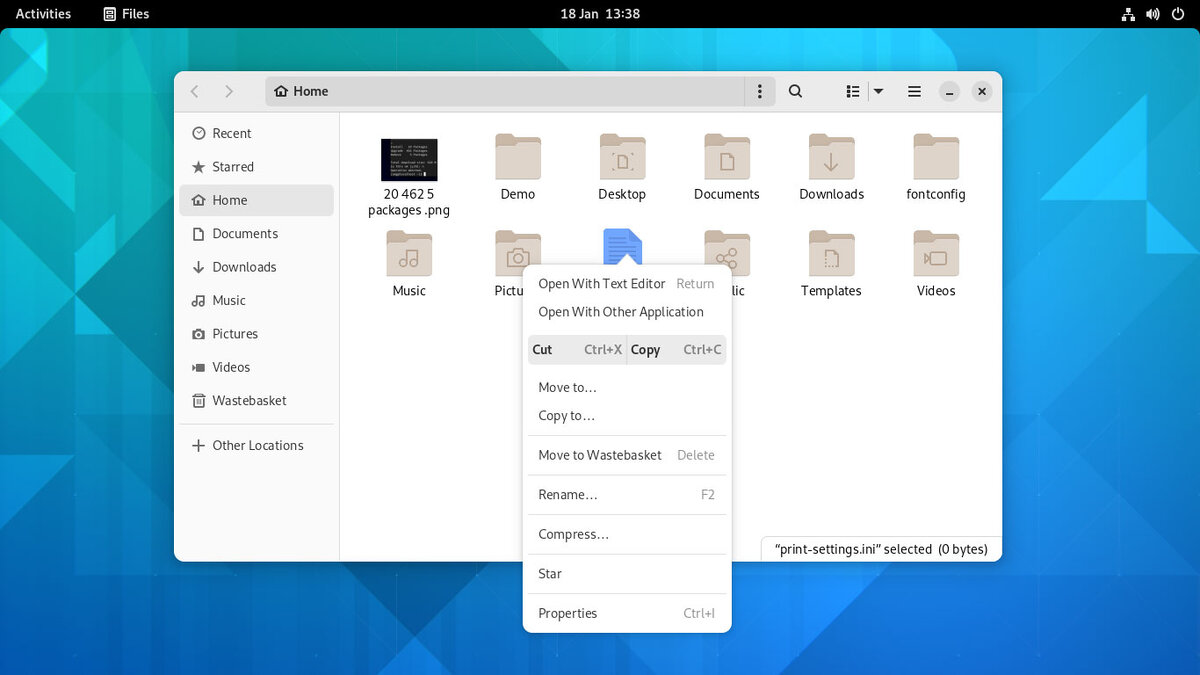Image resolution: width=1200 pixels, height=675 pixels.
Task: Open the Files app menu in top bar
Action: click(x=126, y=14)
